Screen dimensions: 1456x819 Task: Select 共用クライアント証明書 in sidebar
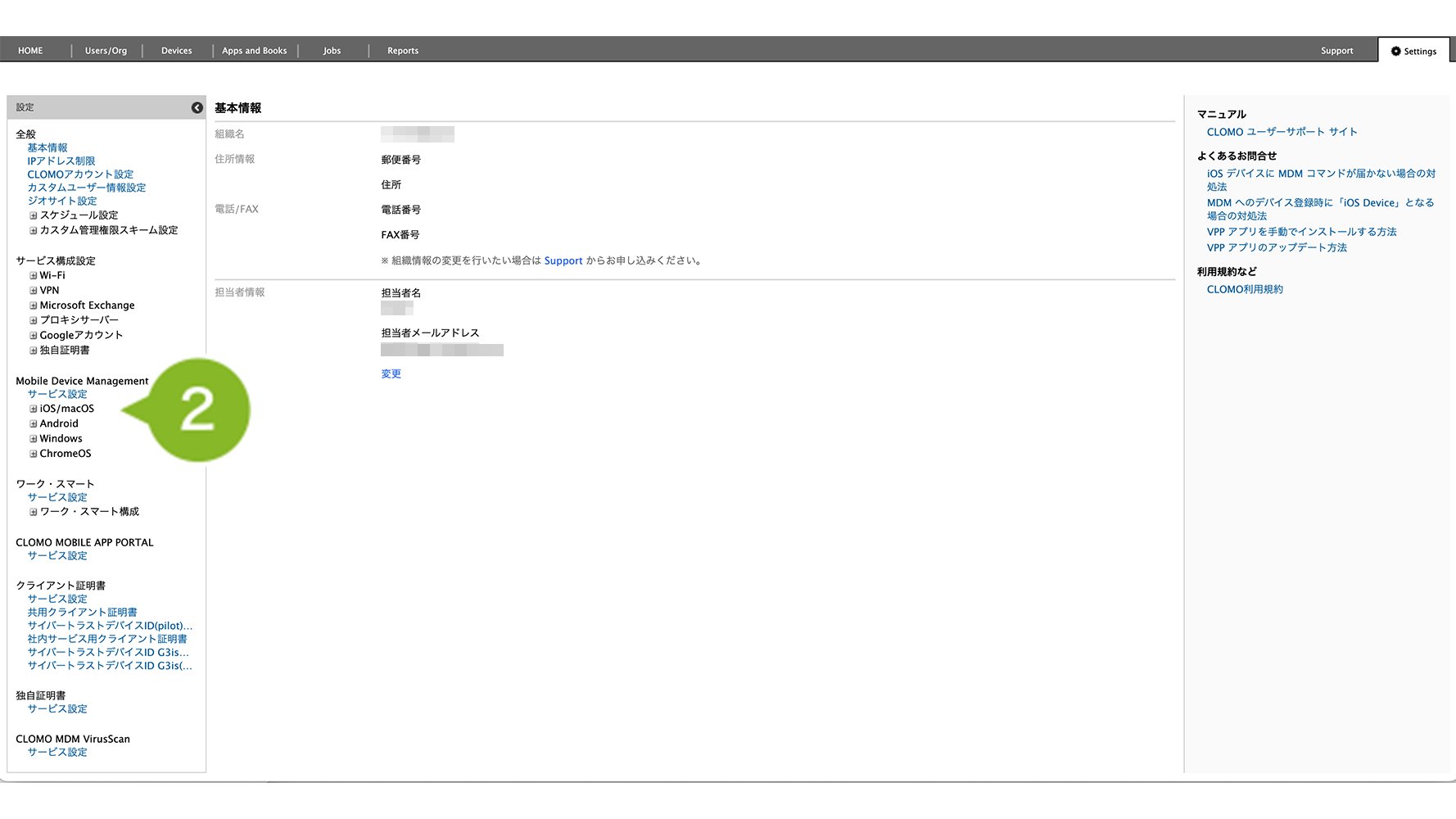pyautogui.click(x=82, y=613)
